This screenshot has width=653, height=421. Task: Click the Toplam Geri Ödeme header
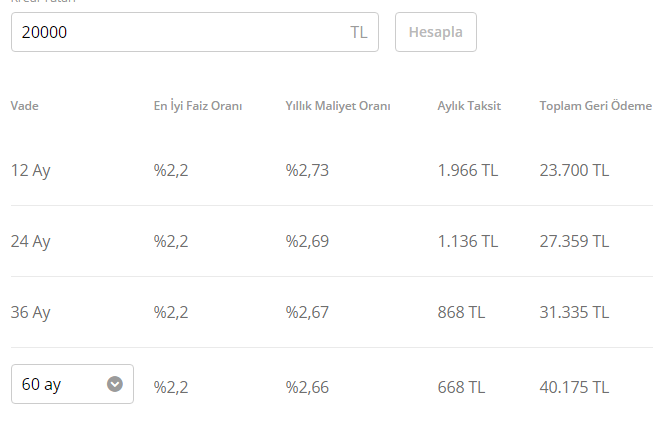pyautogui.click(x=596, y=106)
